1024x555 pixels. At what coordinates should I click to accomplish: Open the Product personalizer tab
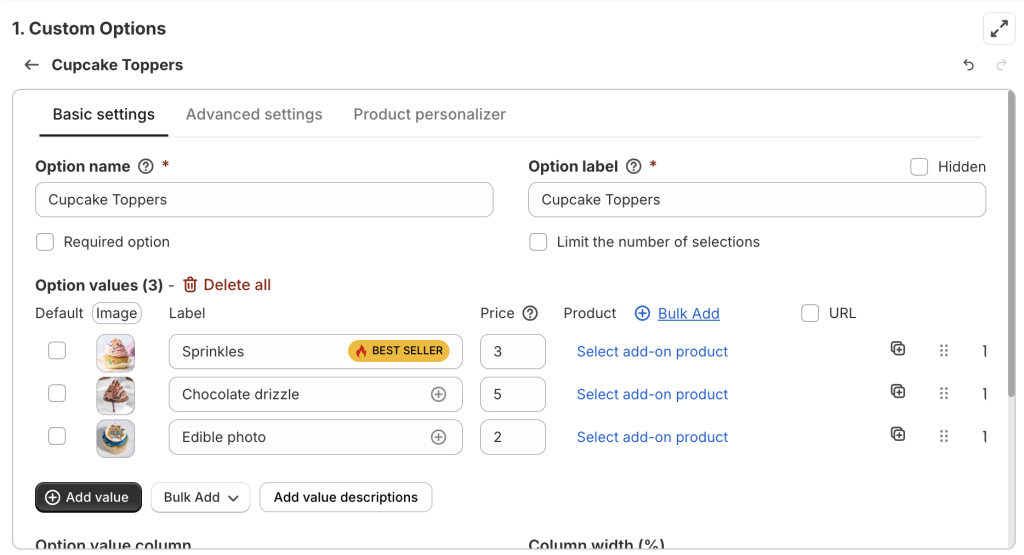tap(429, 114)
